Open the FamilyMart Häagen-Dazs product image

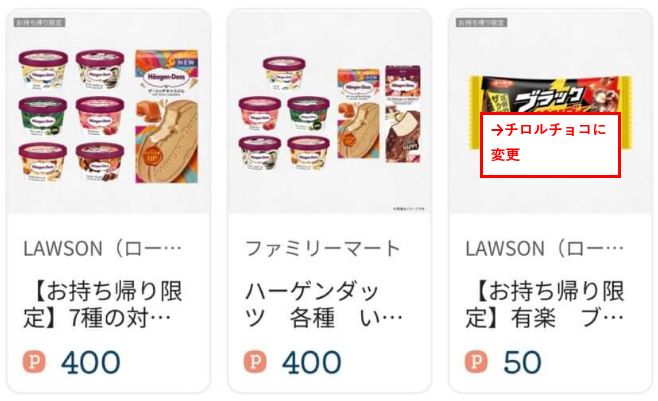[329, 112]
